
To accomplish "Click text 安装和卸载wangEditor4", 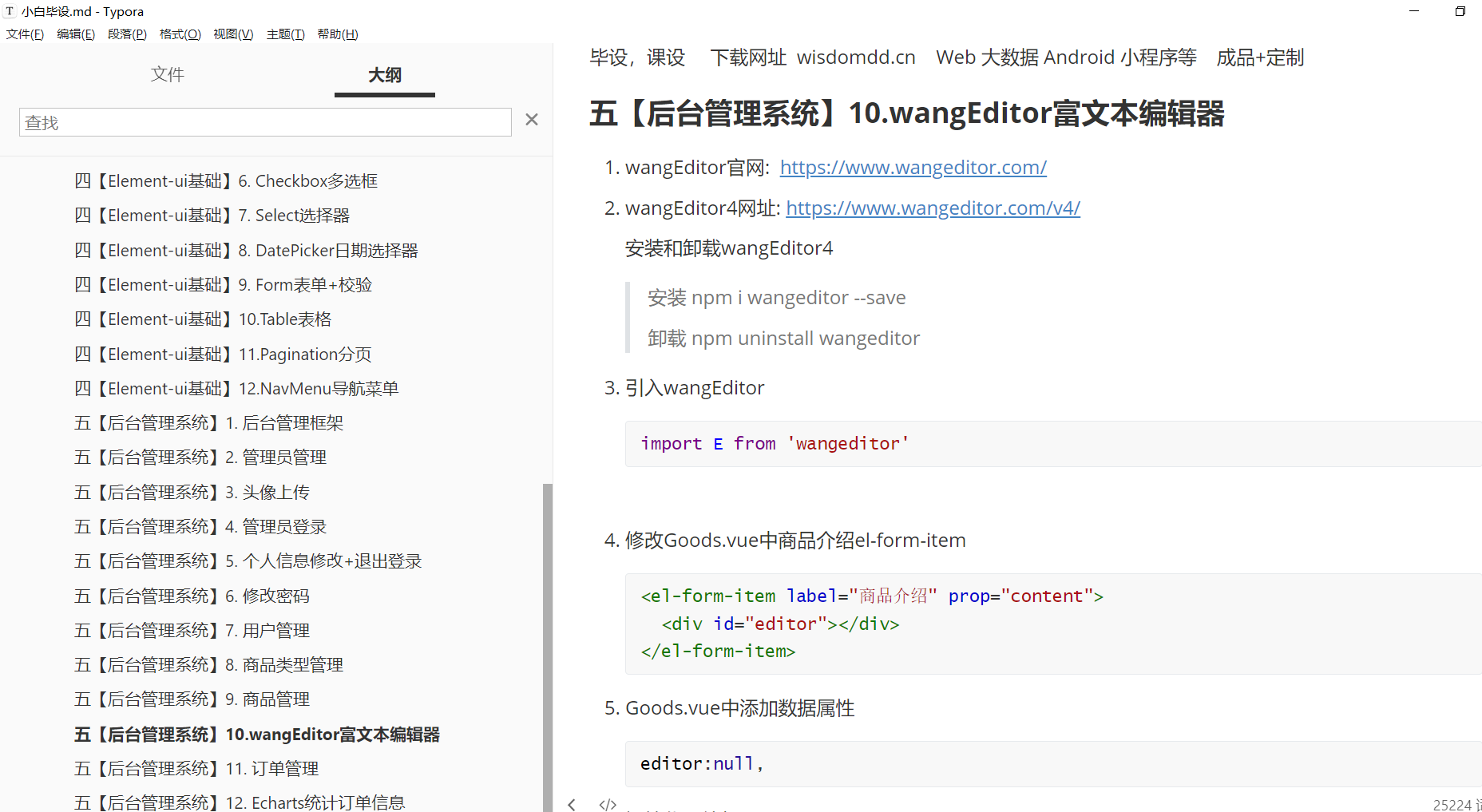I will pyautogui.click(x=729, y=248).
